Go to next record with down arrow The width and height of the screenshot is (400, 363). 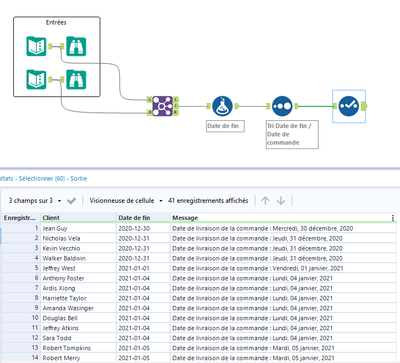coord(281,201)
